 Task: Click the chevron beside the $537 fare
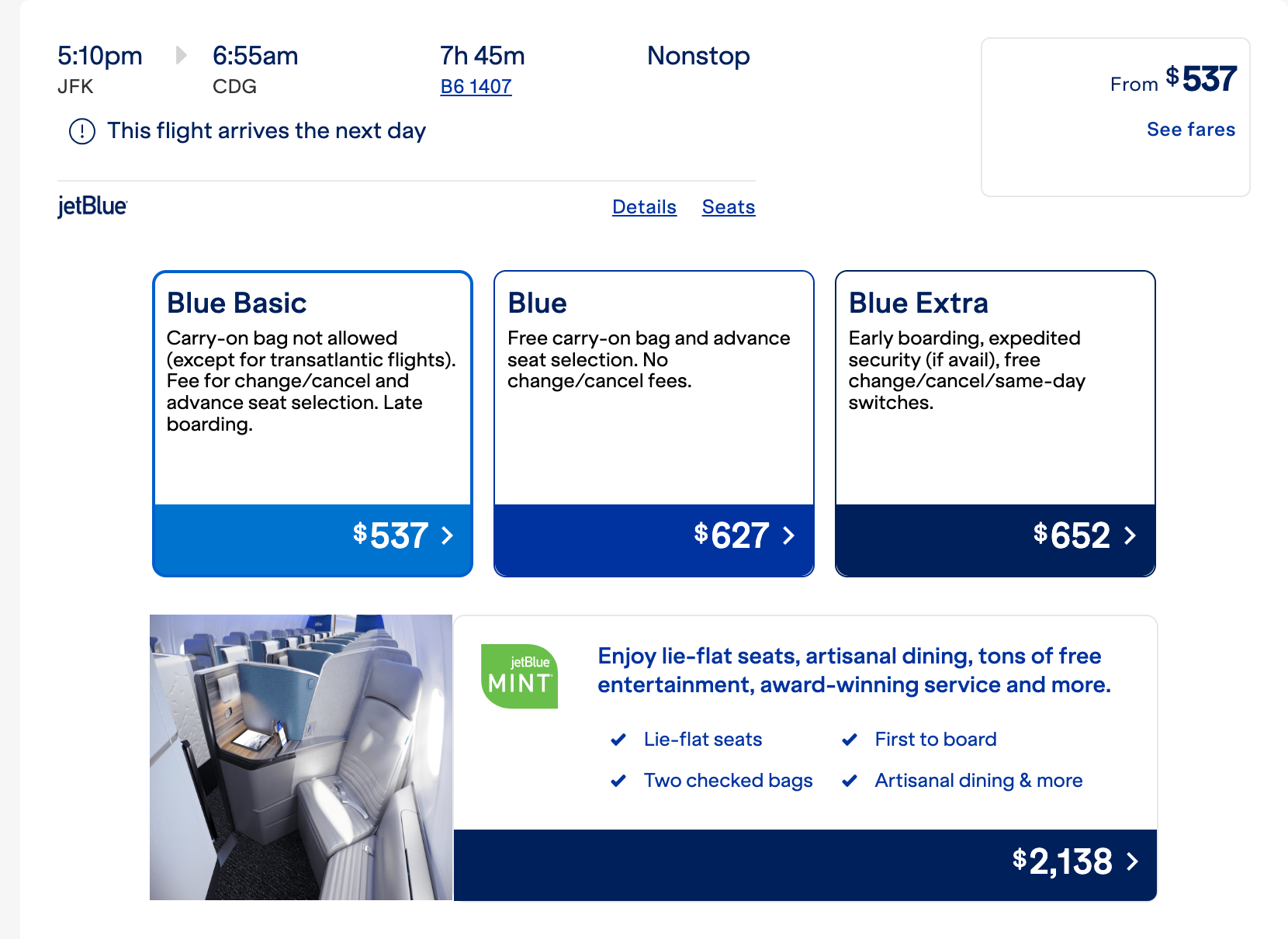[447, 535]
